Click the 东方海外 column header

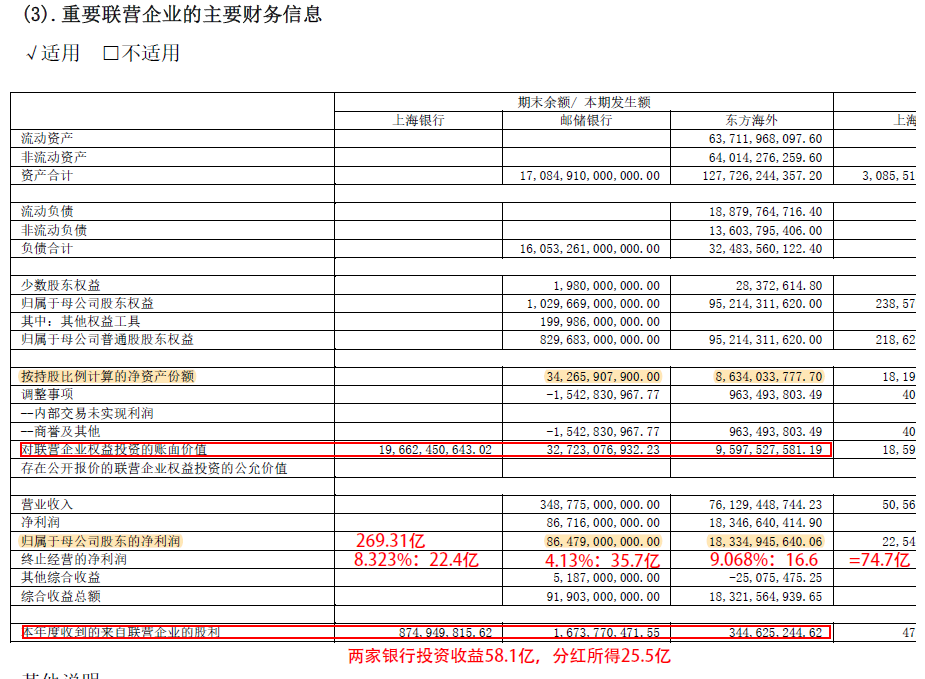coord(752,120)
